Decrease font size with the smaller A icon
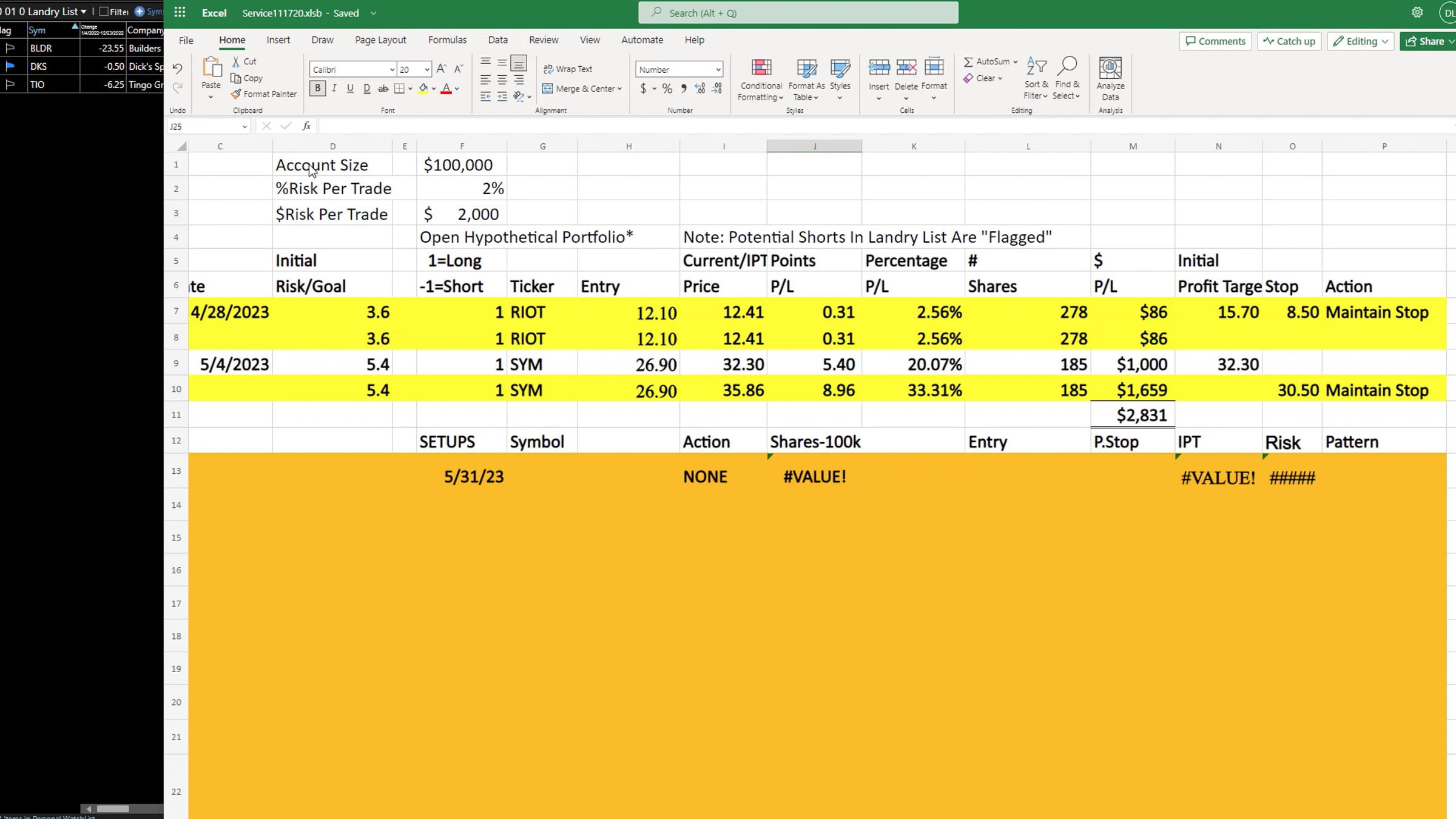 coord(459,69)
